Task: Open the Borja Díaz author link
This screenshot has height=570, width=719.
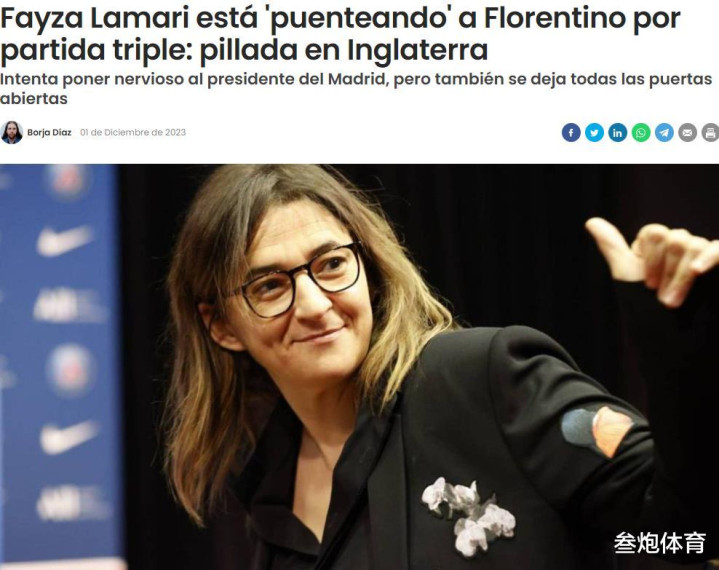Action: coord(49,133)
